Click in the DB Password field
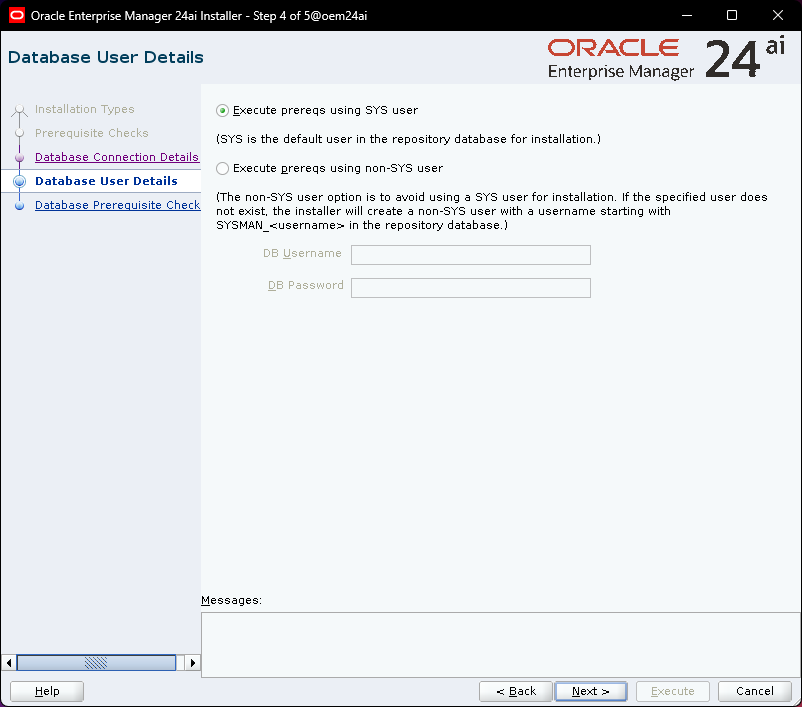802x707 pixels. (470, 288)
